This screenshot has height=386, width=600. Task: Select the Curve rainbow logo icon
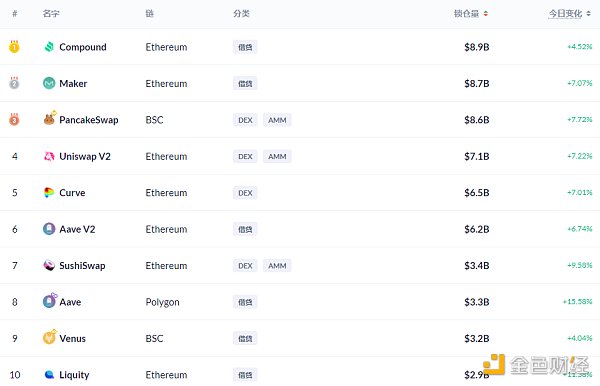click(49, 192)
